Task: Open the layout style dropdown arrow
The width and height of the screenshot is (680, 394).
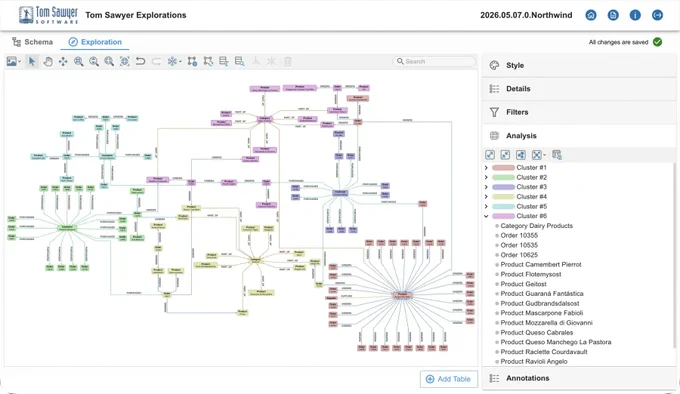Action: (180, 62)
